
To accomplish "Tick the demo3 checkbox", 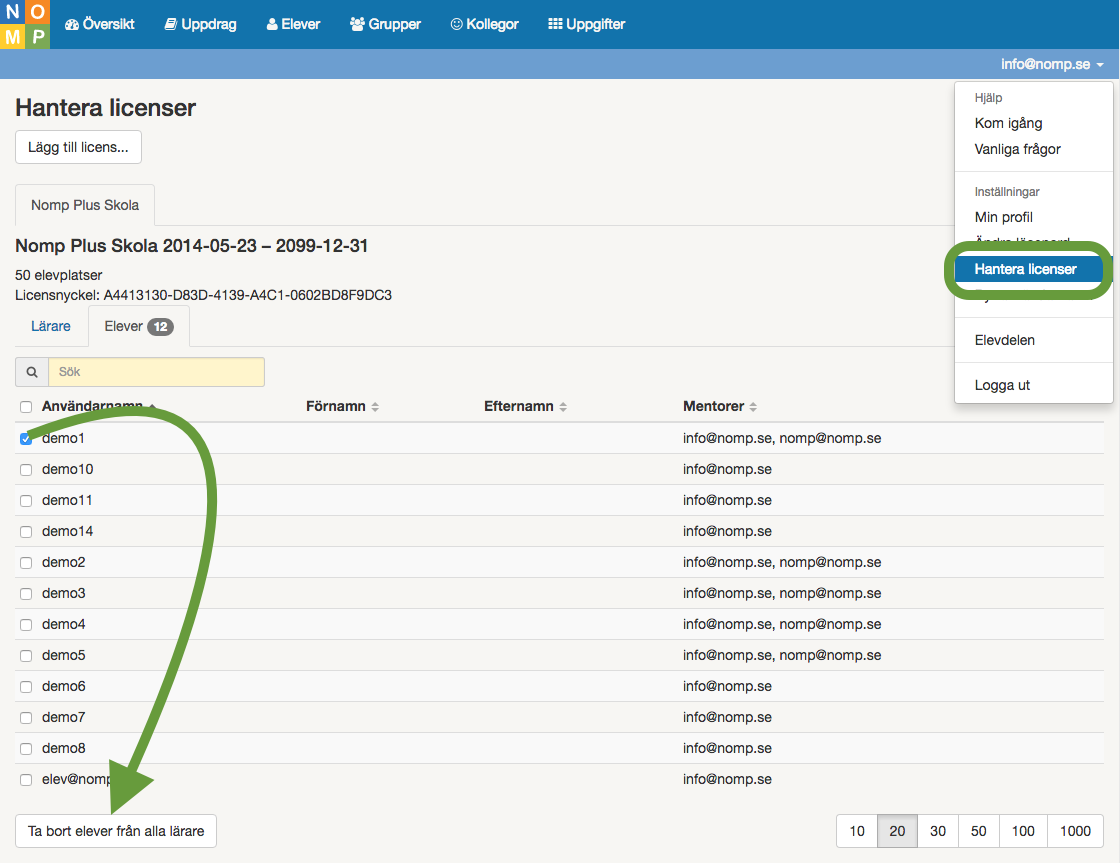I will click(x=26, y=594).
